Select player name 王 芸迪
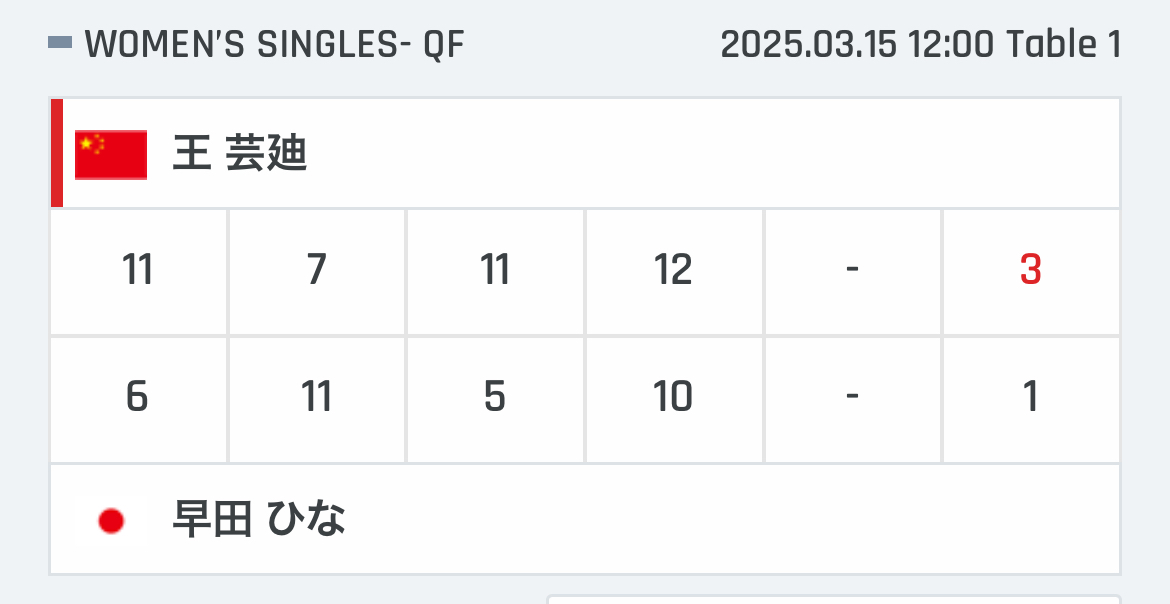The width and height of the screenshot is (1170, 604). point(240,155)
